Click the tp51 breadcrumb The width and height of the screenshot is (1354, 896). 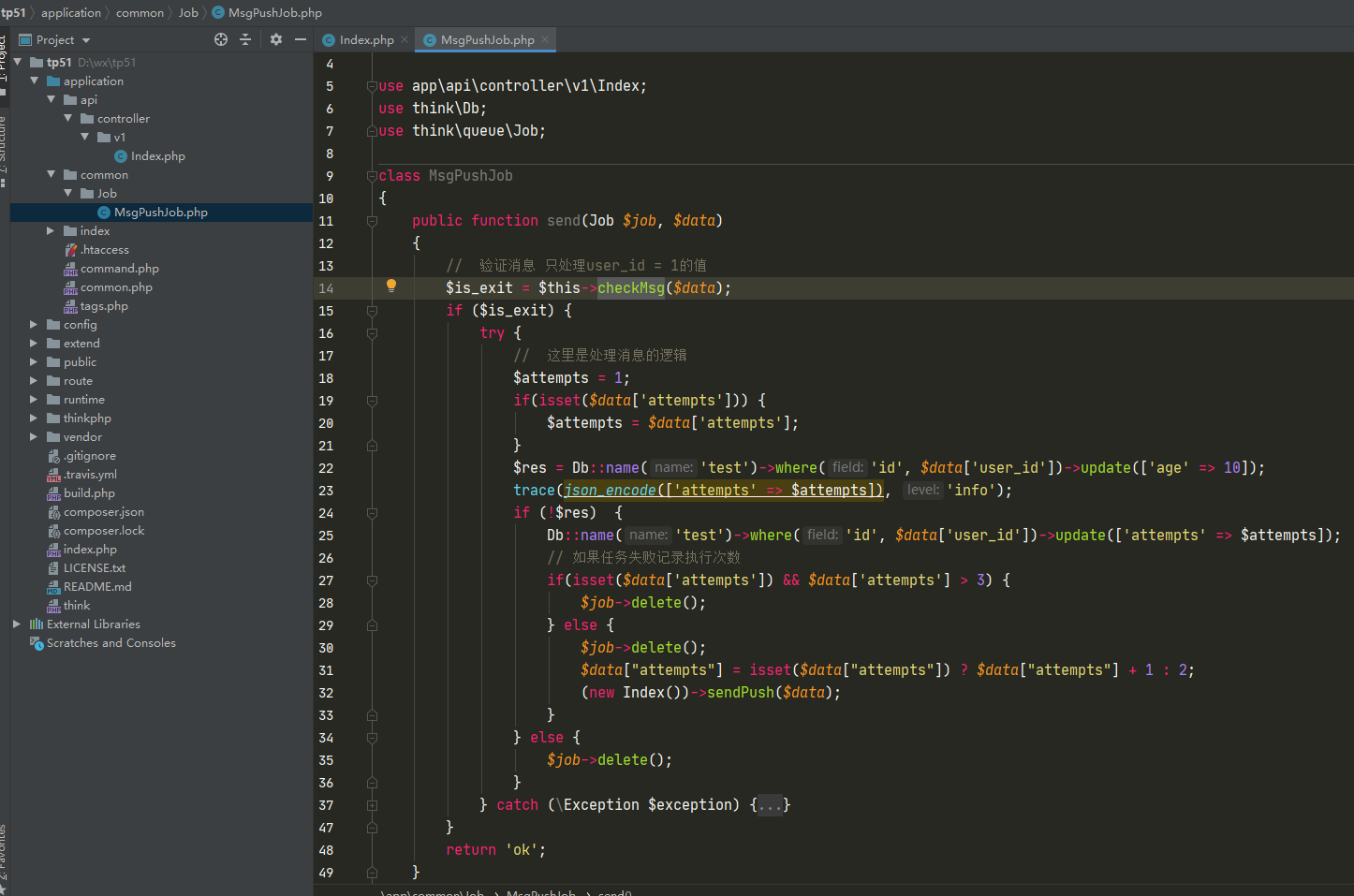[13, 12]
